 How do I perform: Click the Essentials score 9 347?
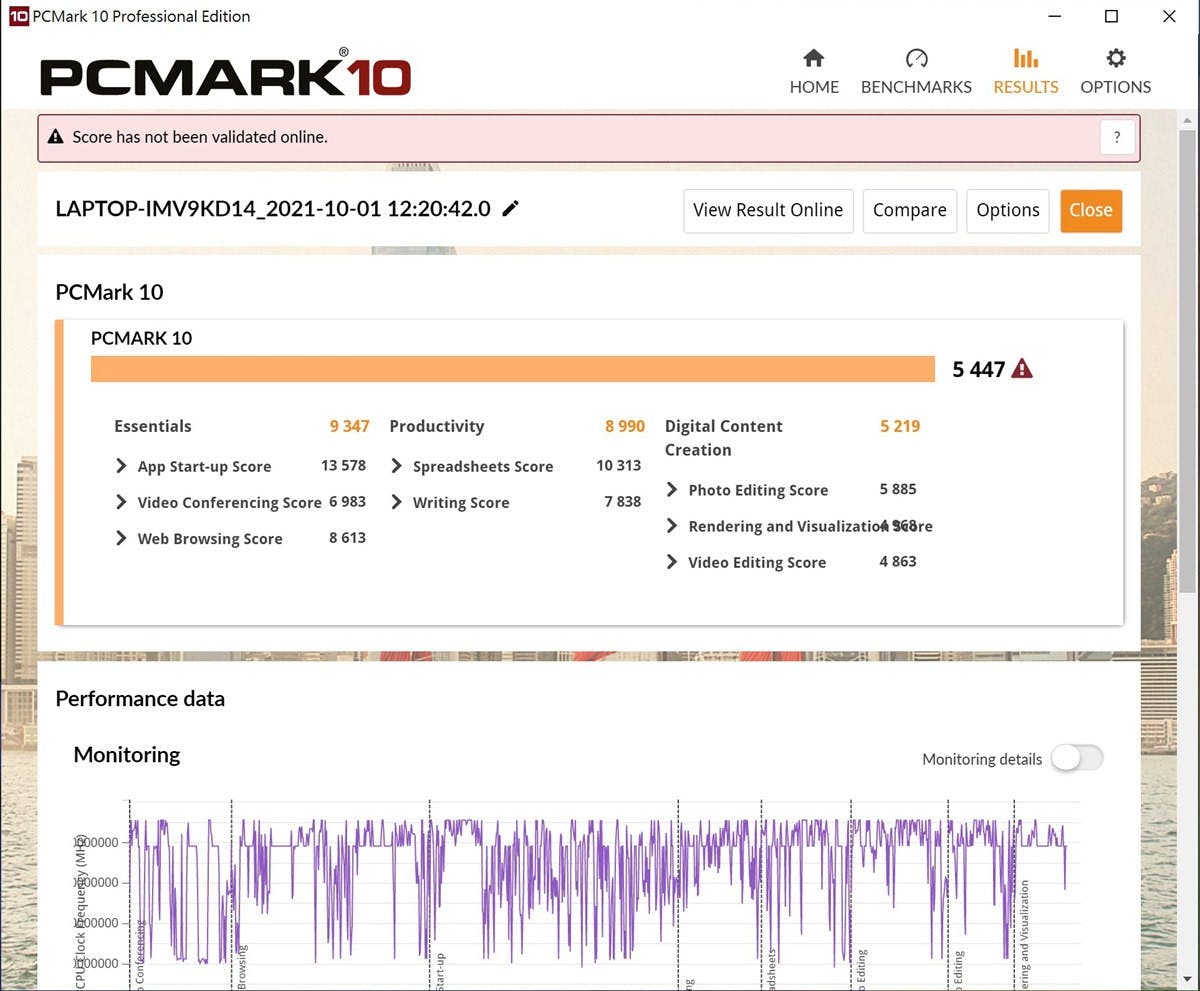click(349, 426)
